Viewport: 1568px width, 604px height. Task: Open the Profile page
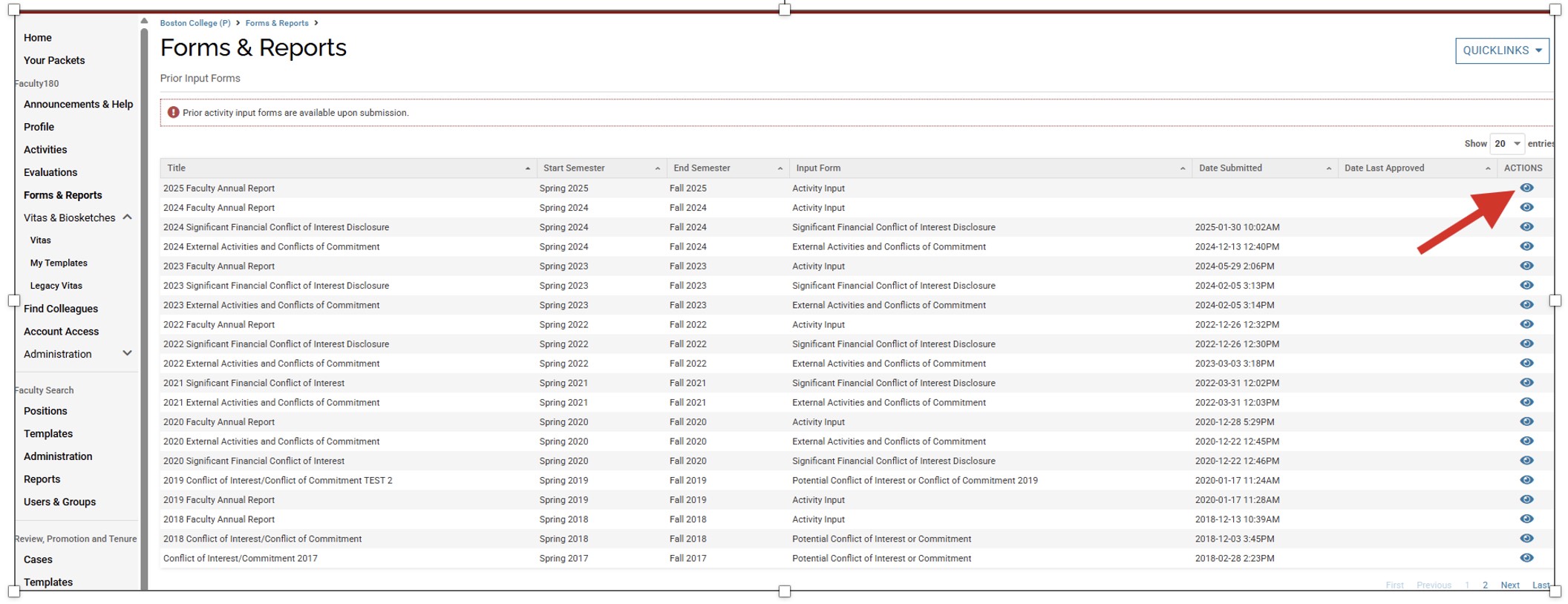(39, 127)
